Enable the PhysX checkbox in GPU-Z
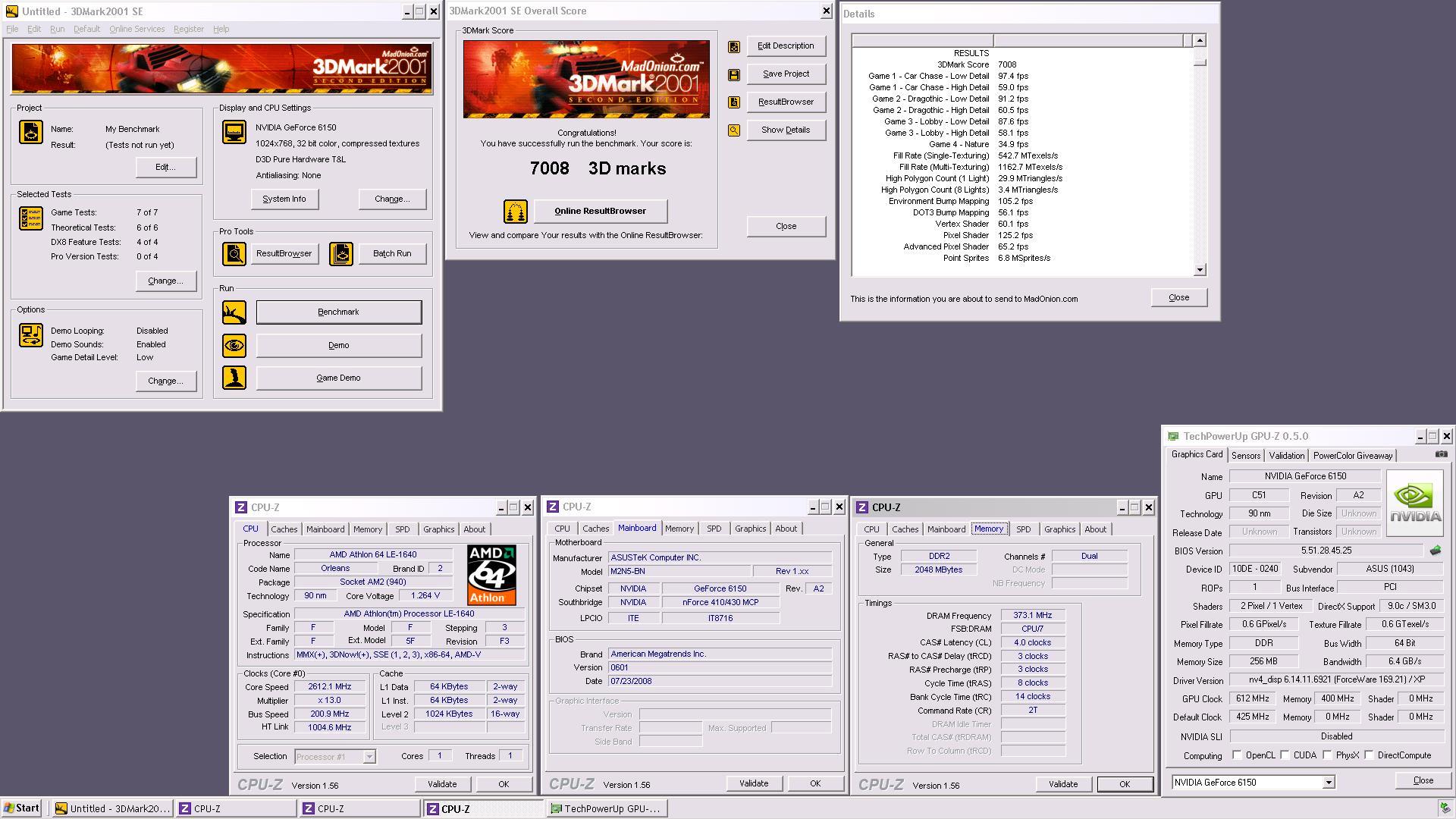The image size is (1456, 819). 1327,755
